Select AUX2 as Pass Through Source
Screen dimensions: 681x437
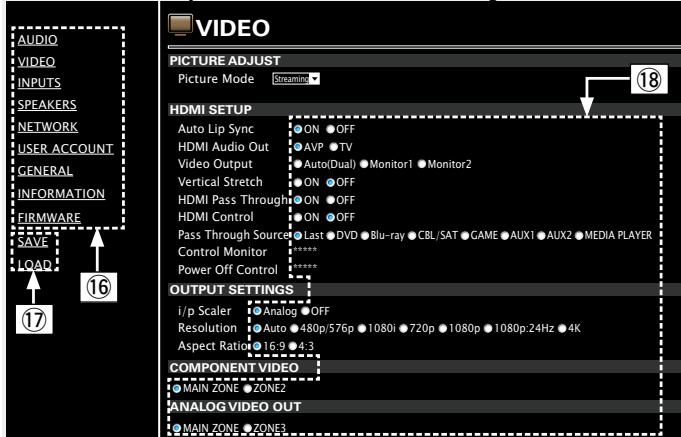click(x=541, y=235)
